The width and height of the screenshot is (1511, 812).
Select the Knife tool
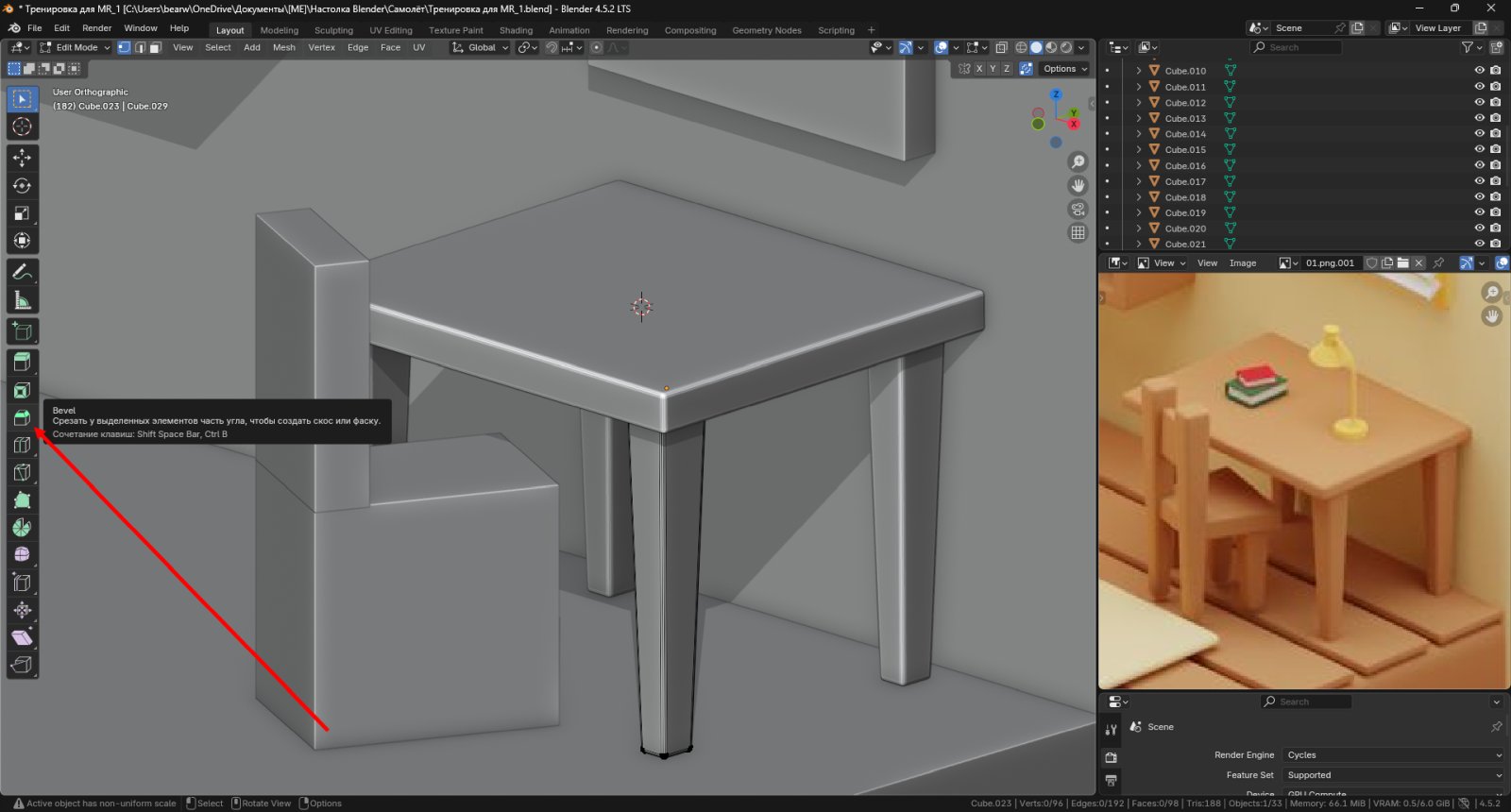[23, 472]
